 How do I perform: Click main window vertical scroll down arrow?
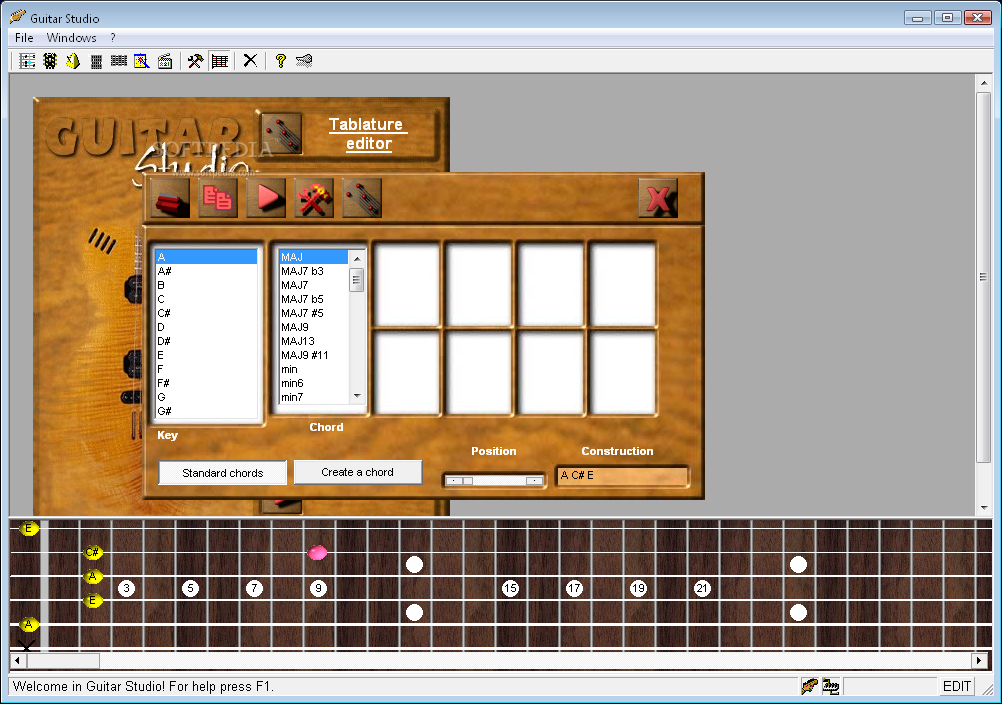[984, 509]
